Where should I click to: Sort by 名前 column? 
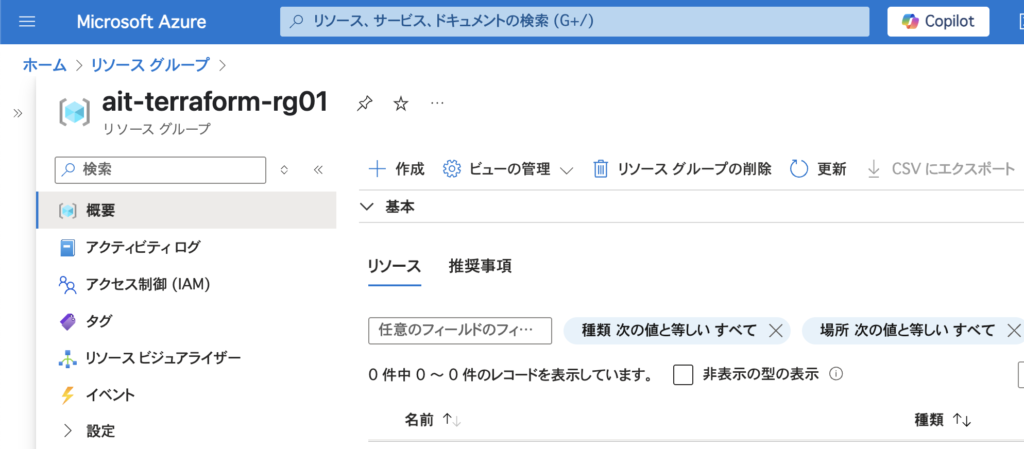(433, 421)
